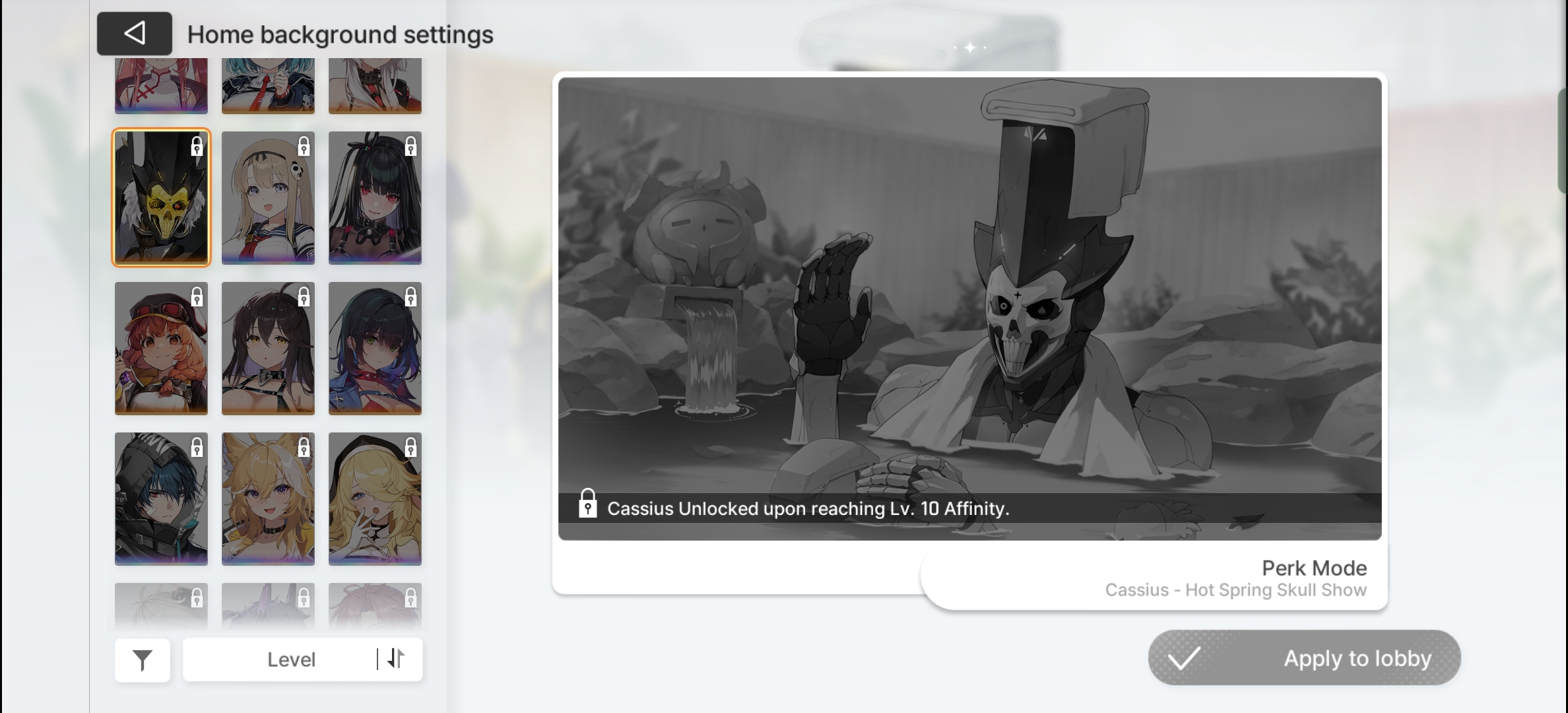Select dark blue-haired girl with red collar
Image resolution: width=1568 pixels, height=713 pixels.
[x=375, y=349]
